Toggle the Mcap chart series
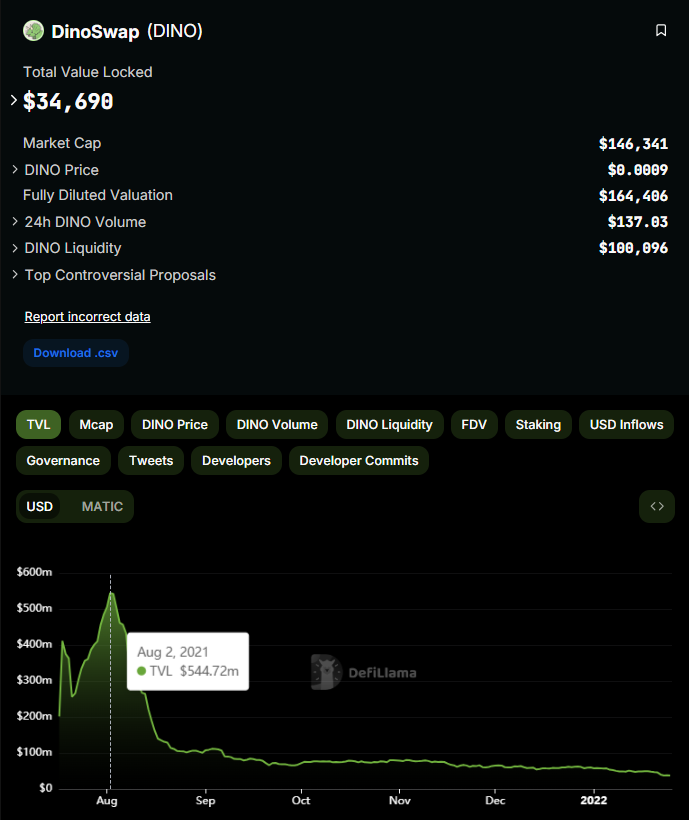Image resolution: width=689 pixels, height=820 pixels. [96, 425]
